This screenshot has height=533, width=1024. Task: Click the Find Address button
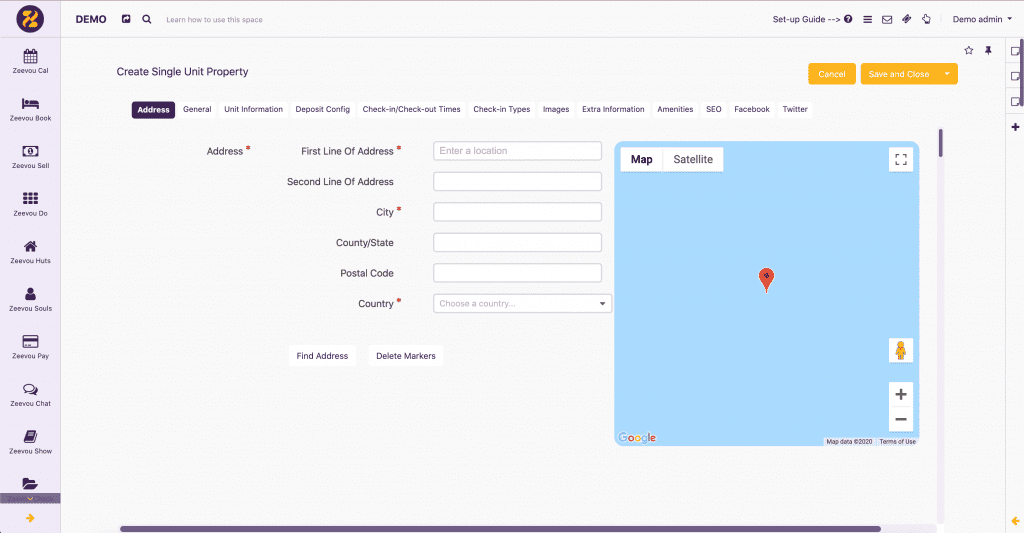coord(322,356)
